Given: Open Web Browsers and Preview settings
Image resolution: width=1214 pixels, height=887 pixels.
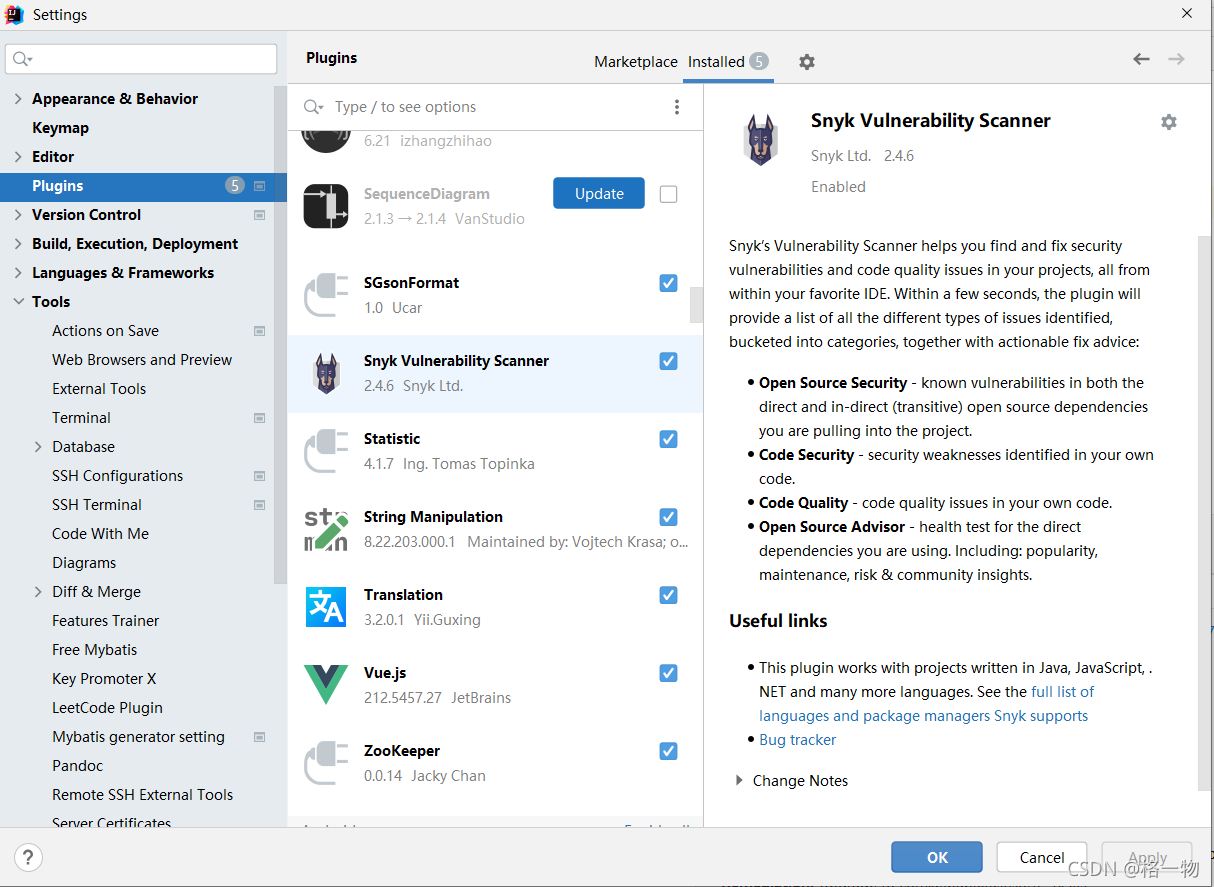Looking at the screenshot, I should [142, 360].
